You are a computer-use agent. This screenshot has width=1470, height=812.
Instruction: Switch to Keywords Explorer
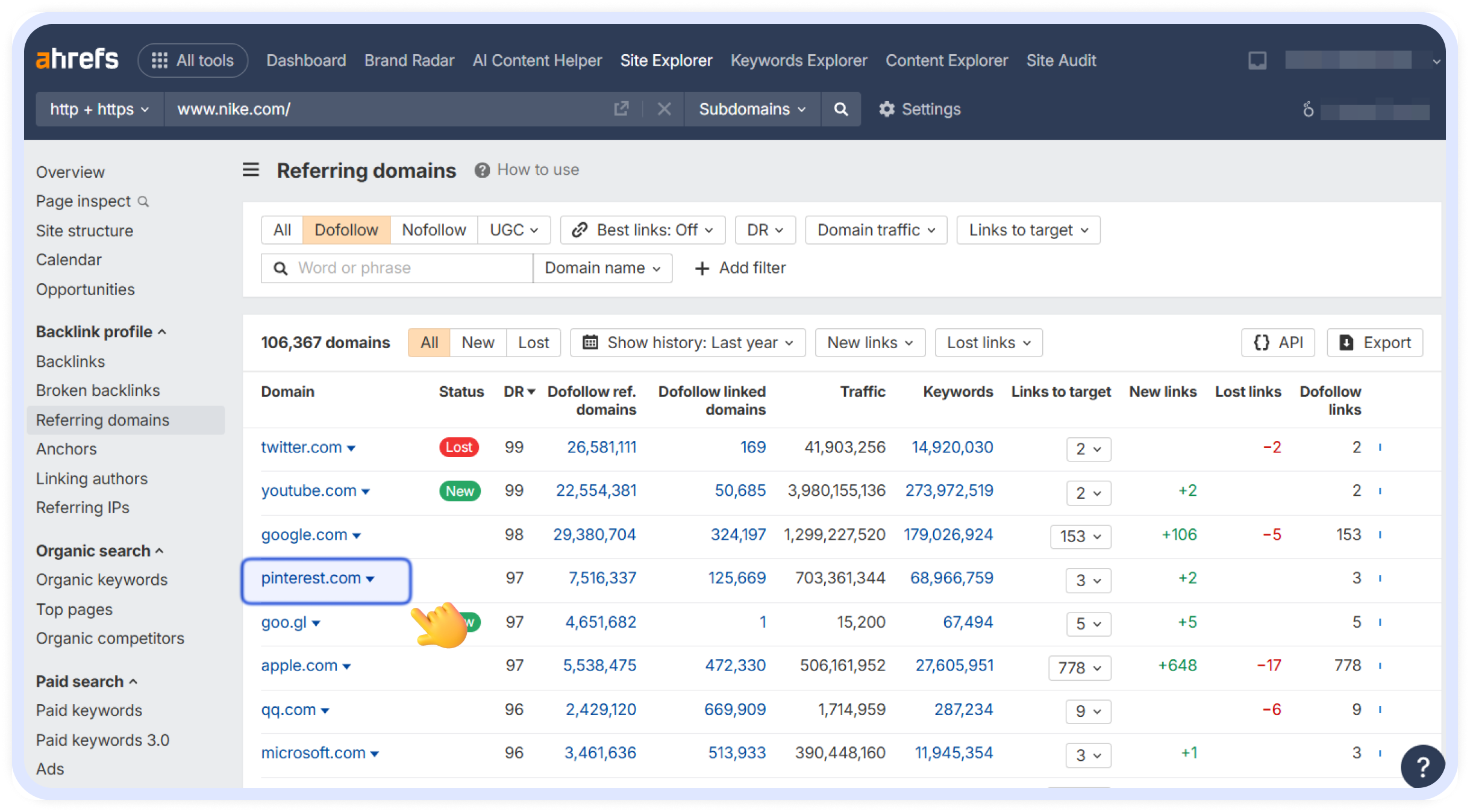799,60
